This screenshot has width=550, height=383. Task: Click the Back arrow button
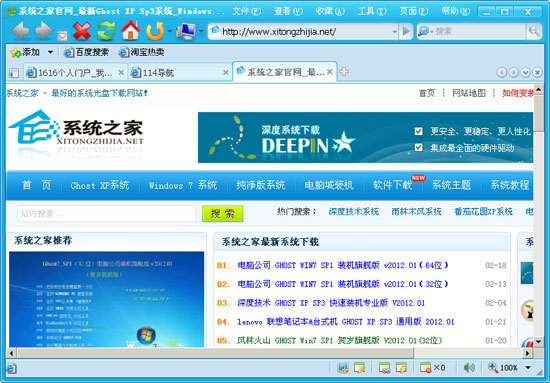pyautogui.click(x=20, y=31)
